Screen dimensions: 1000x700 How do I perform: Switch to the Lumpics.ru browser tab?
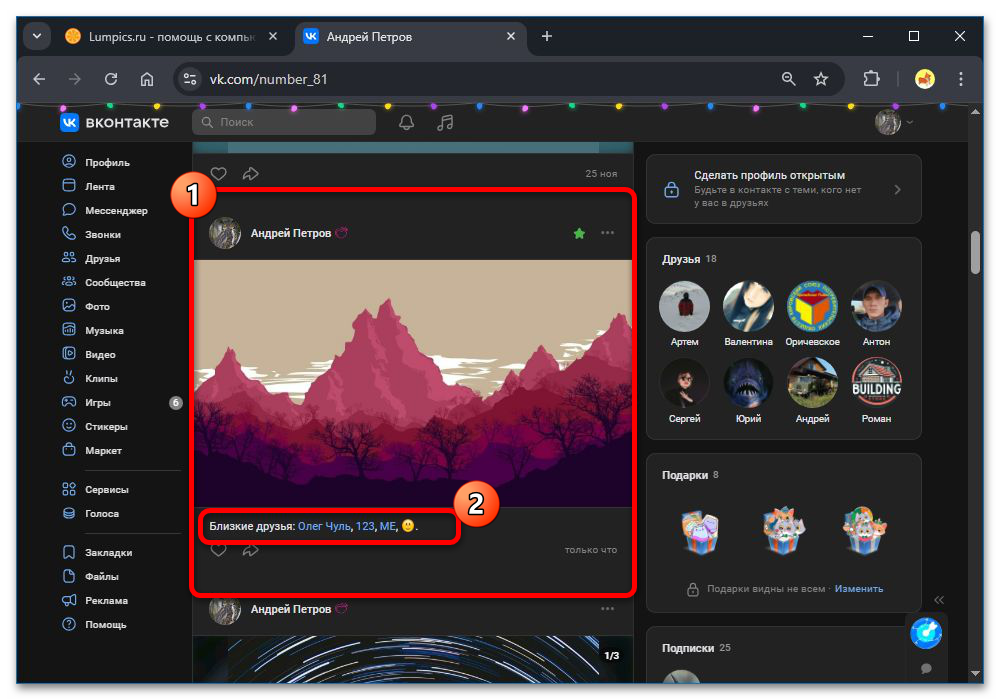[x=171, y=37]
